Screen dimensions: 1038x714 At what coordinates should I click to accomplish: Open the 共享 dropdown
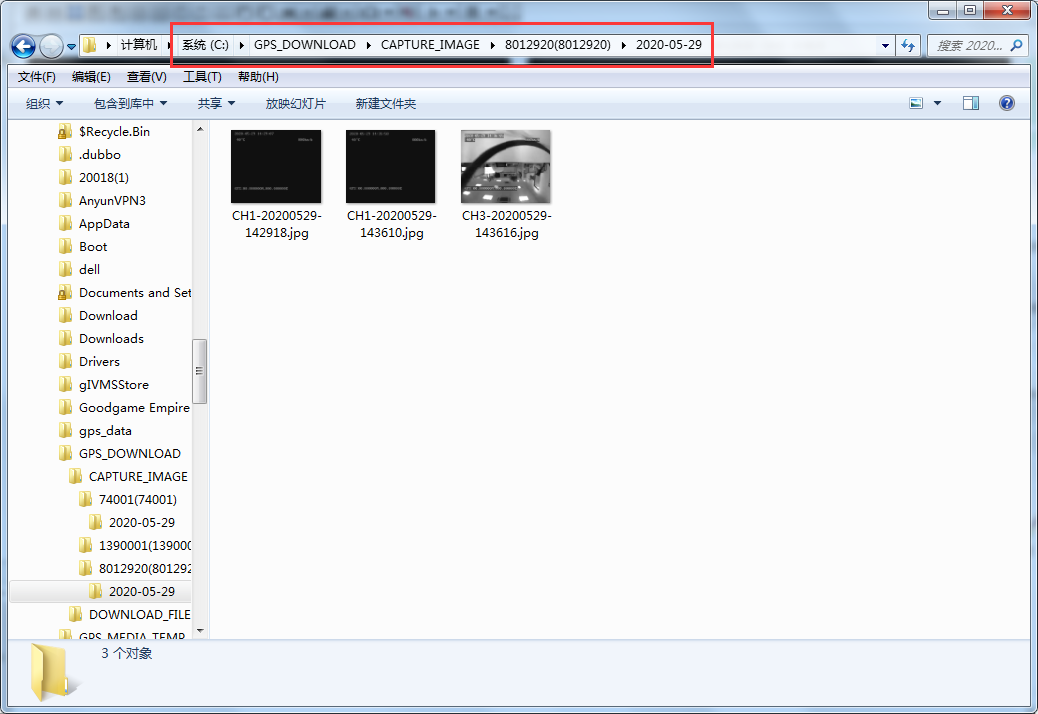(x=216, y=103)
